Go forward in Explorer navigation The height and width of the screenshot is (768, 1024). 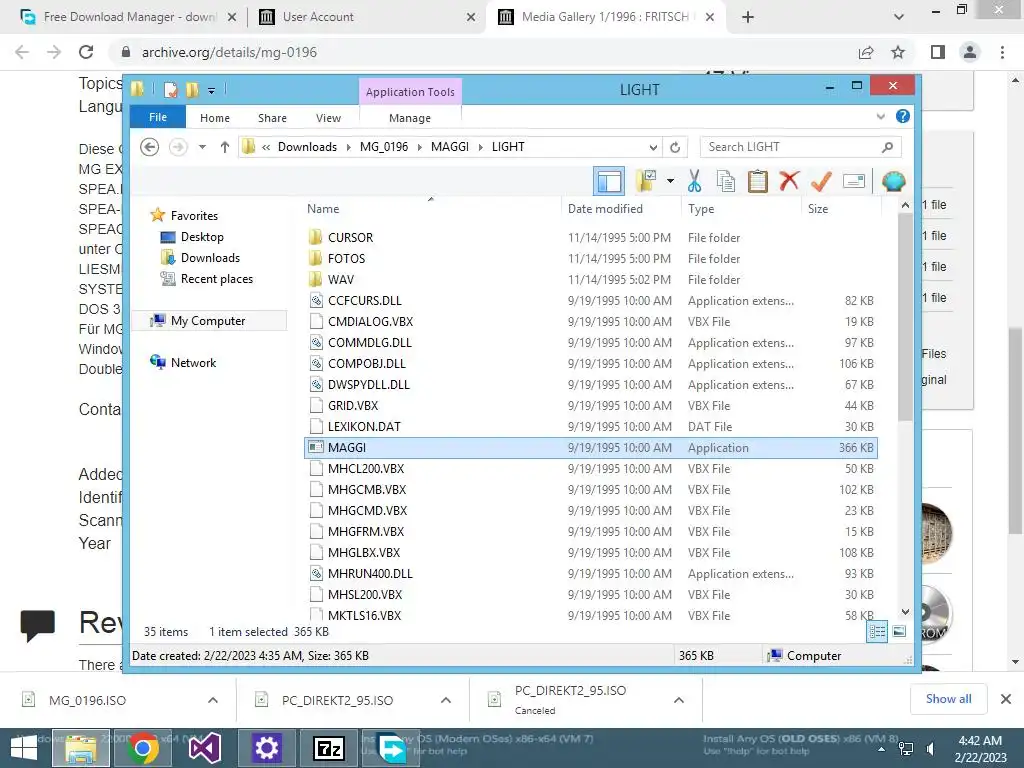point(178,147)
